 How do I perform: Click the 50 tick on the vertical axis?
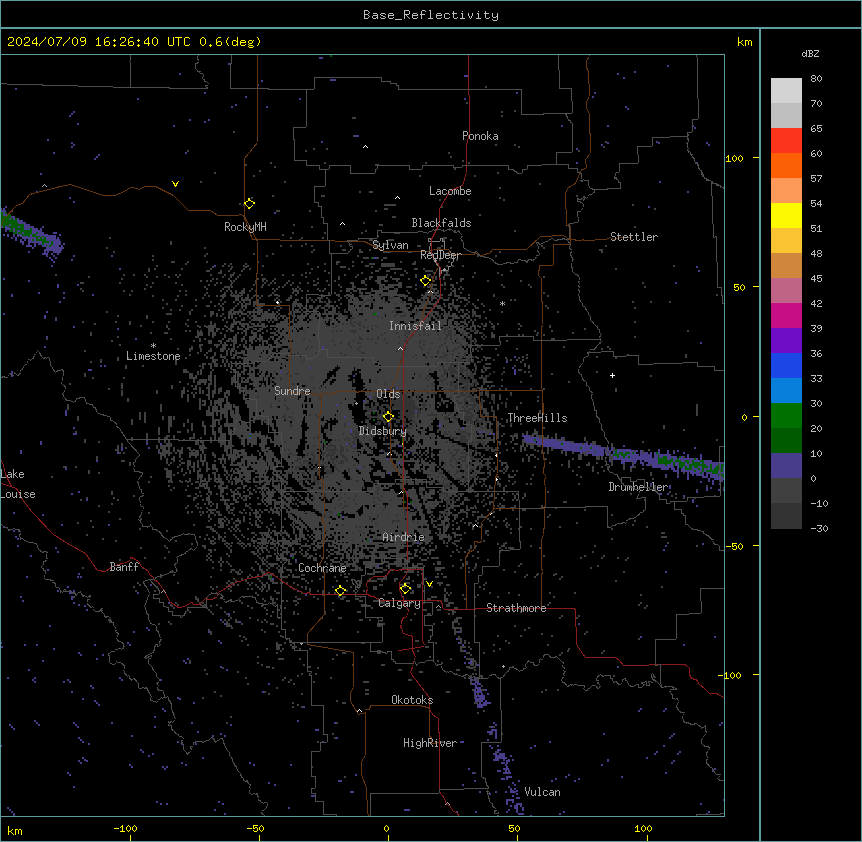pos(739,287)
